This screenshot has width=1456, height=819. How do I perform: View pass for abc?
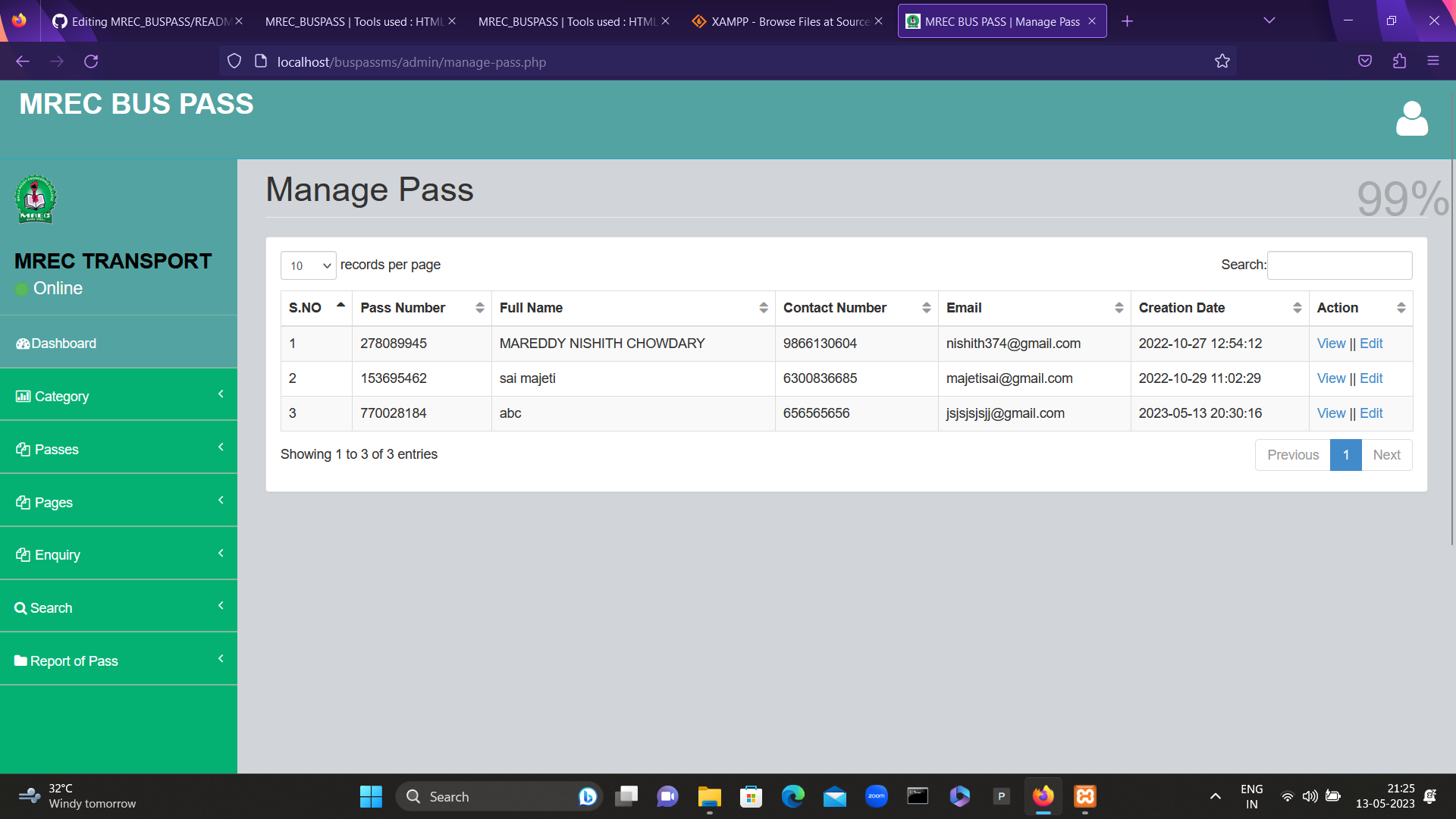tap(1331, 413)
